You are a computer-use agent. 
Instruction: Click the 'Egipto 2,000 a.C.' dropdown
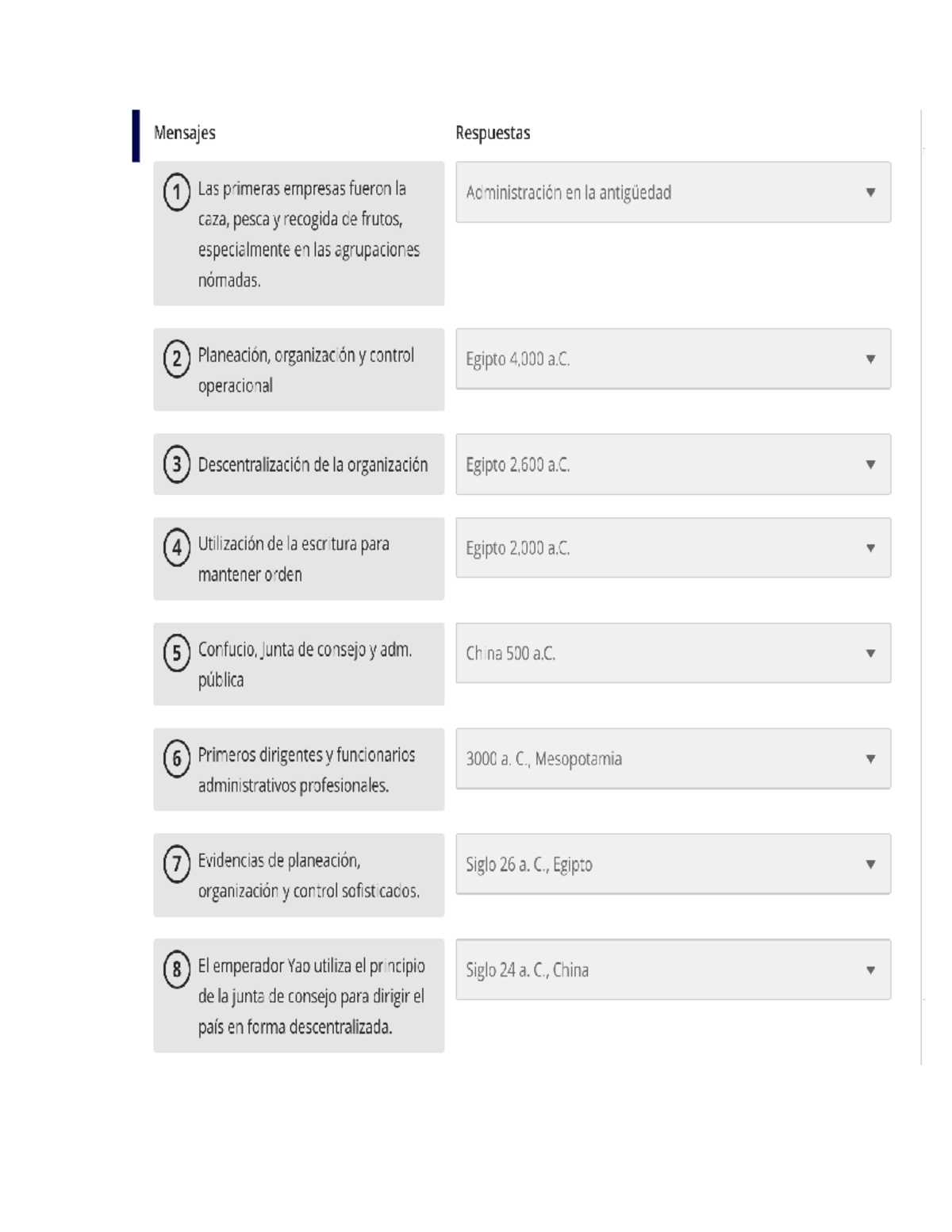(x=673, y=548)
